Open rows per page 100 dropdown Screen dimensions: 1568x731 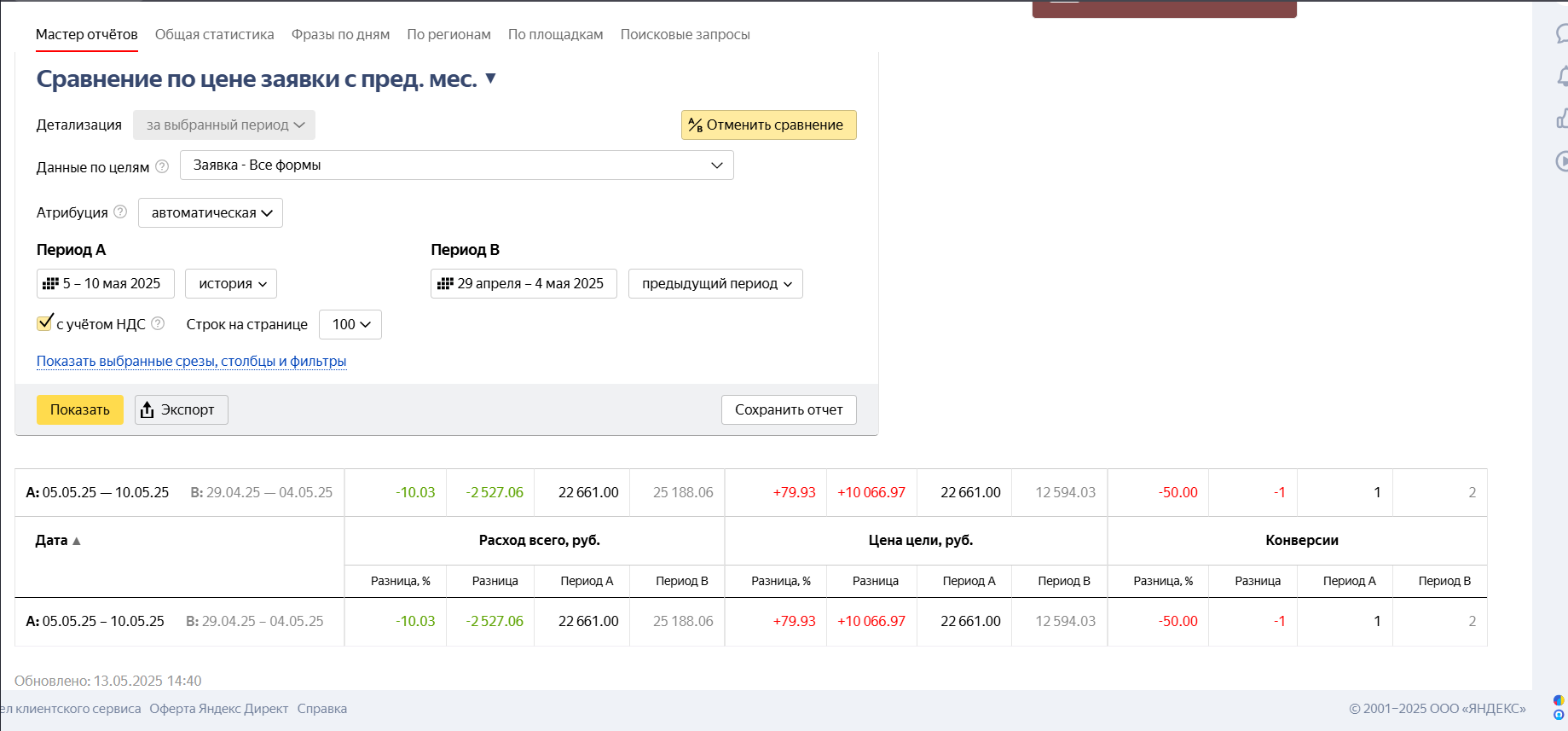pos(350,324)
